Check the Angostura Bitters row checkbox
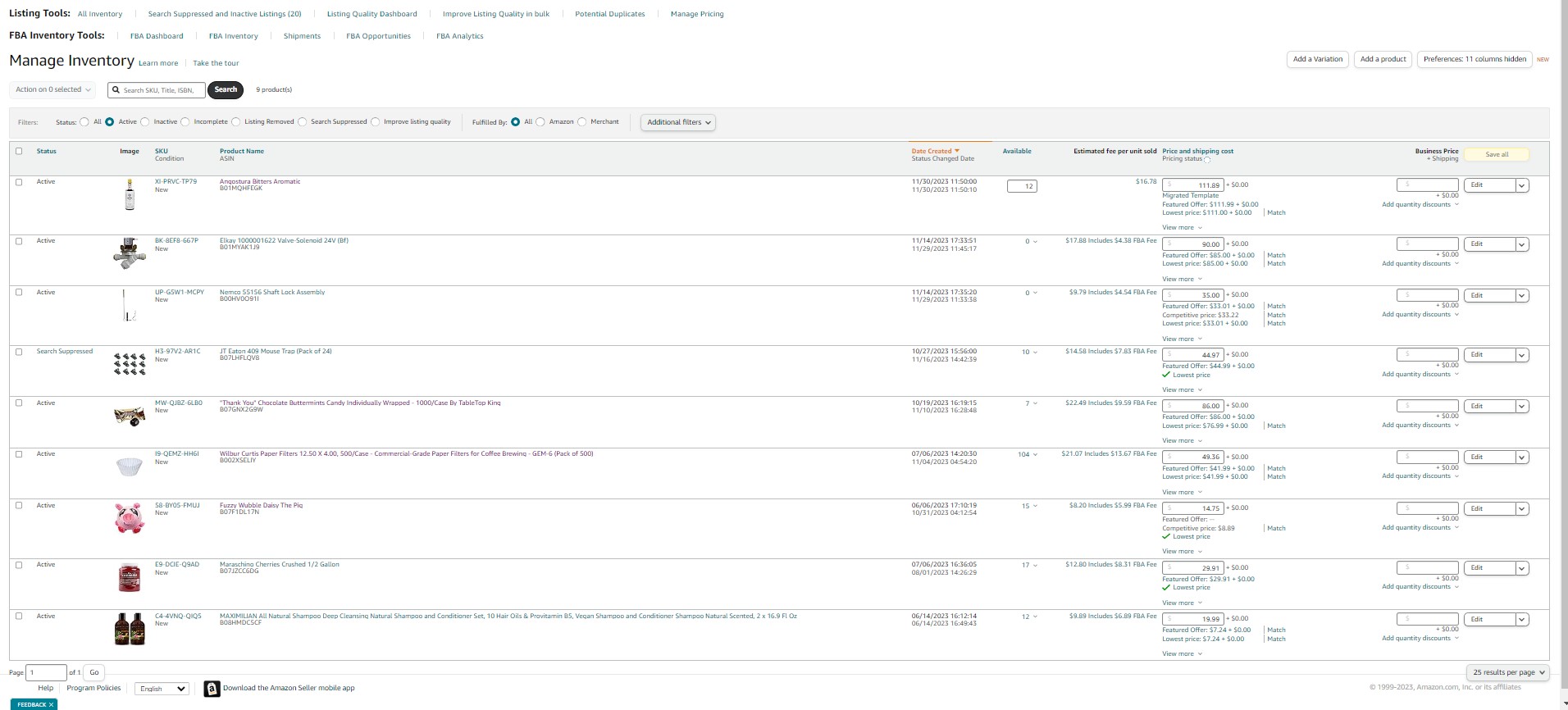 (x=19, y=182)
